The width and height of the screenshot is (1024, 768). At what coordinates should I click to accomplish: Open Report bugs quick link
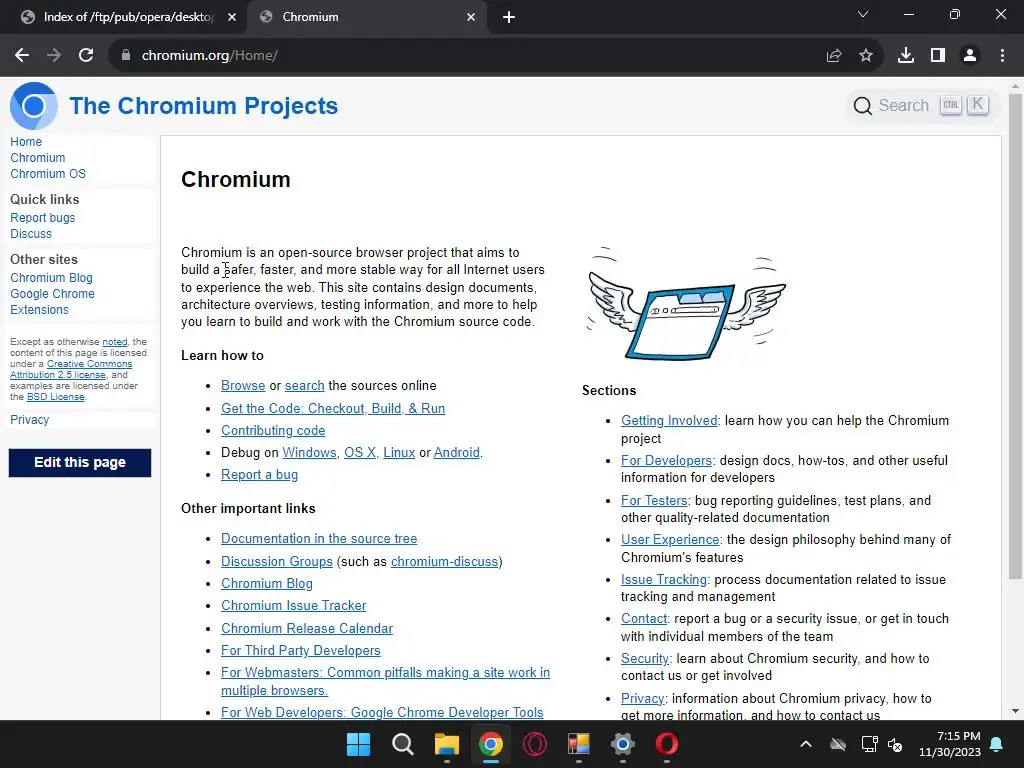(x=42, y=217)
